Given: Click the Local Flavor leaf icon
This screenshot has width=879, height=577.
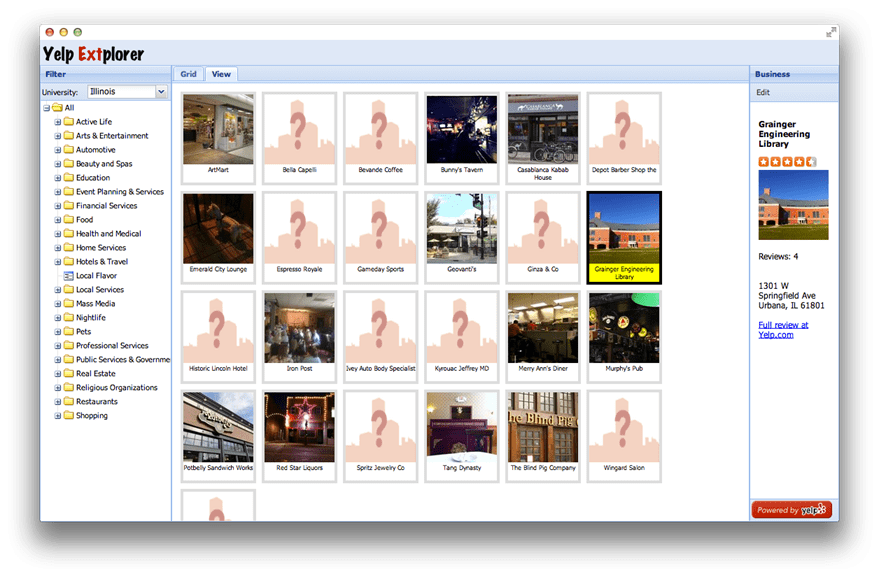Looking at the screenshot, I should tap(68, 275).
